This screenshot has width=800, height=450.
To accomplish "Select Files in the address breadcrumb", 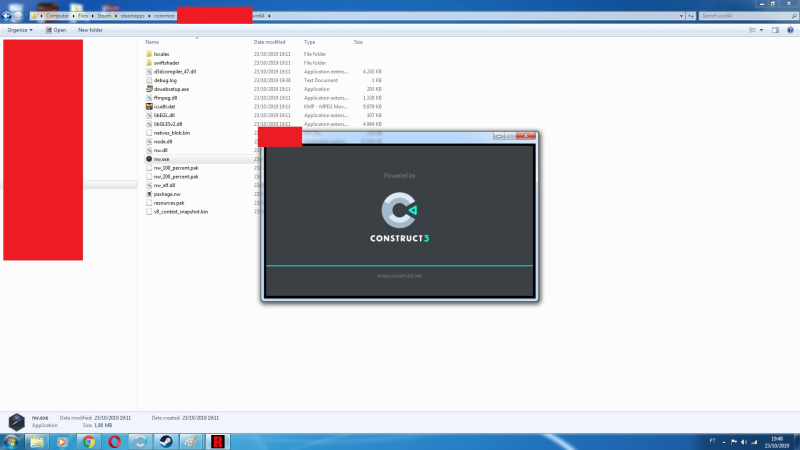I will [x=83, y=16].
